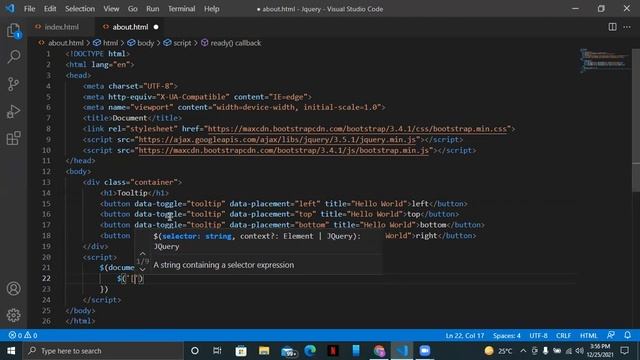Click Ln 22, Col 17 in status bar
The width and height of the screenshot is (640, 360).
464,335
